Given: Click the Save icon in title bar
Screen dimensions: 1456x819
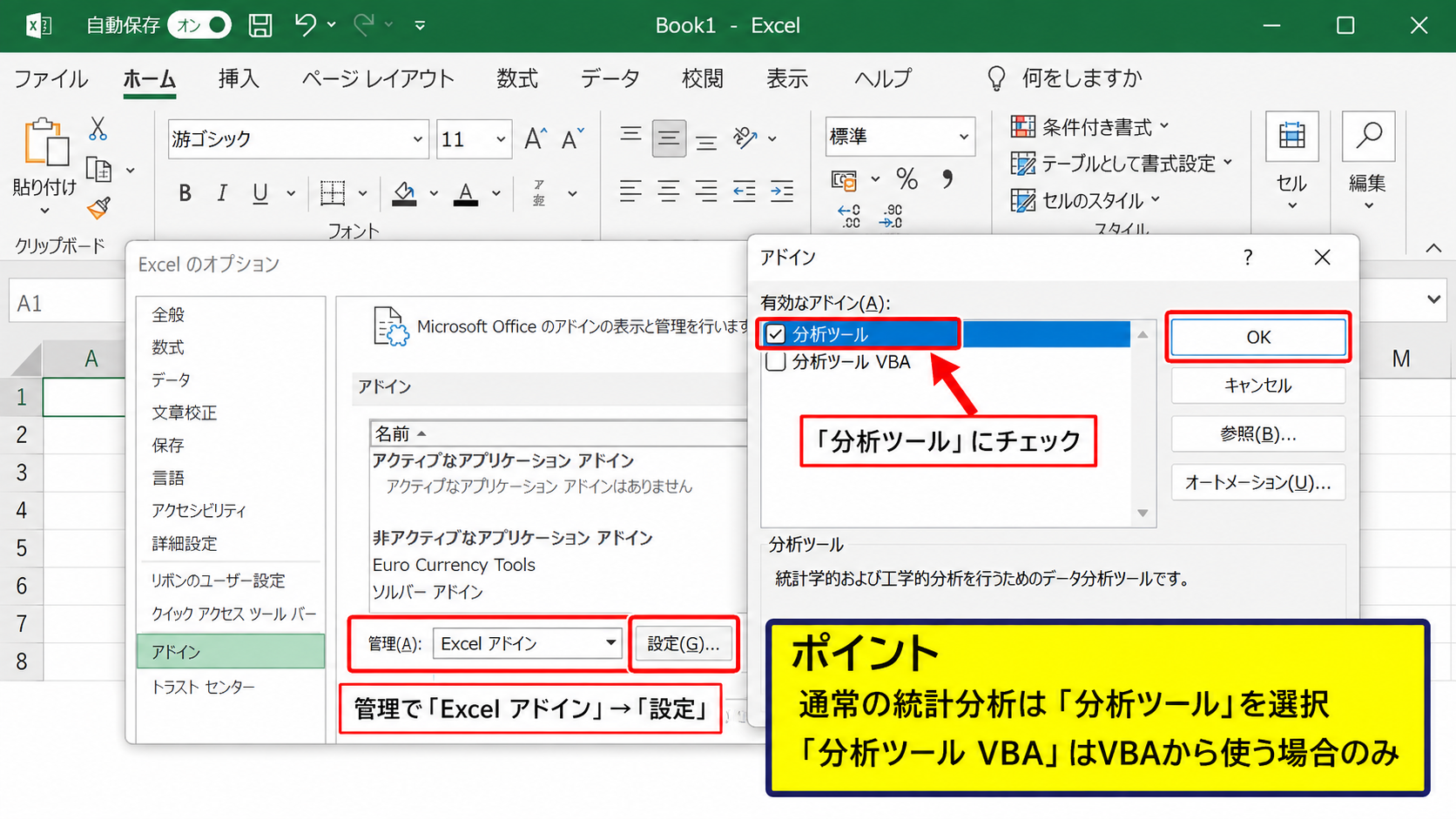Looking at the screenshot, I should tap(260, 25).
